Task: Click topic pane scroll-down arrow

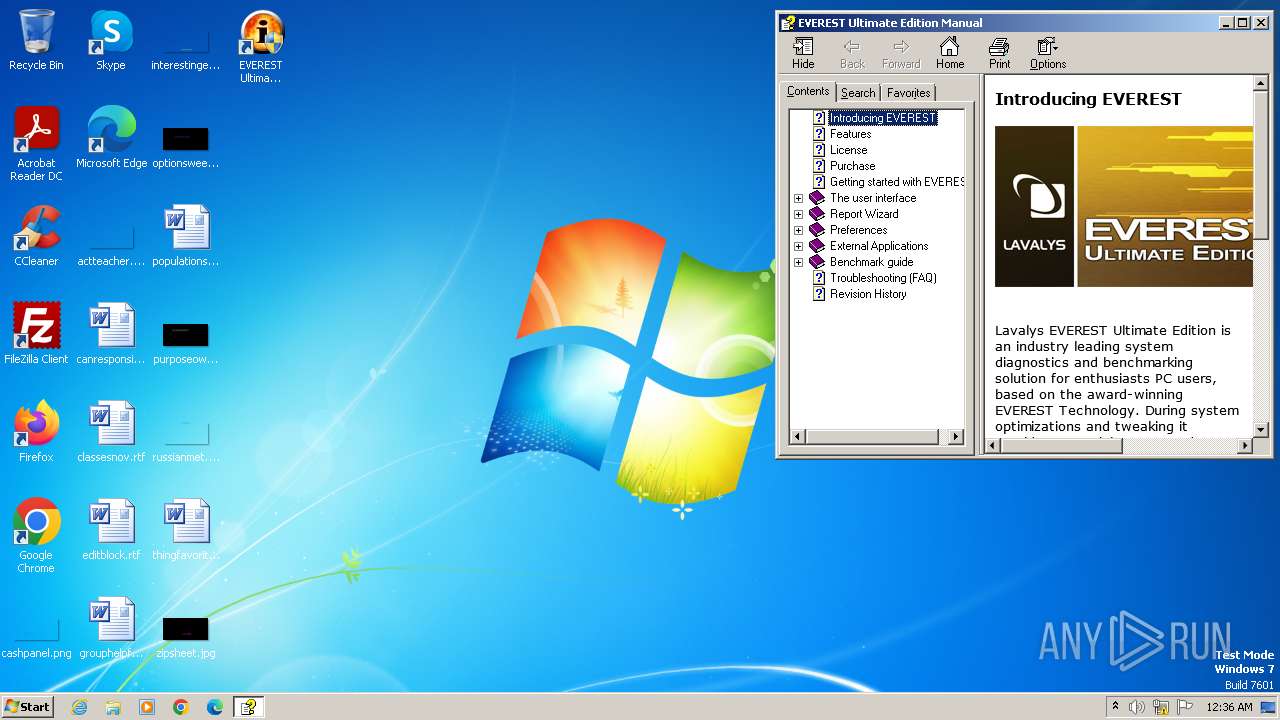Action: tap(1260, 430)
